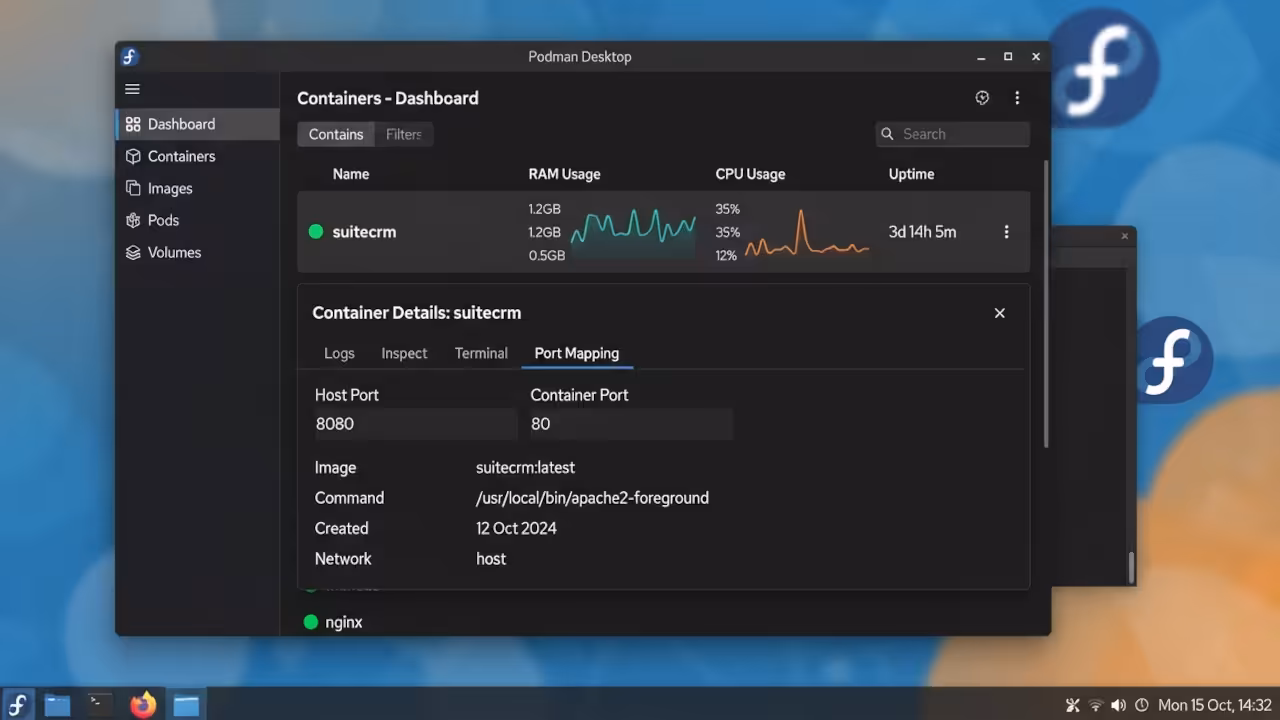Sort by the RAM Usage column header
Screen dimensions: 1280x720
564,174
